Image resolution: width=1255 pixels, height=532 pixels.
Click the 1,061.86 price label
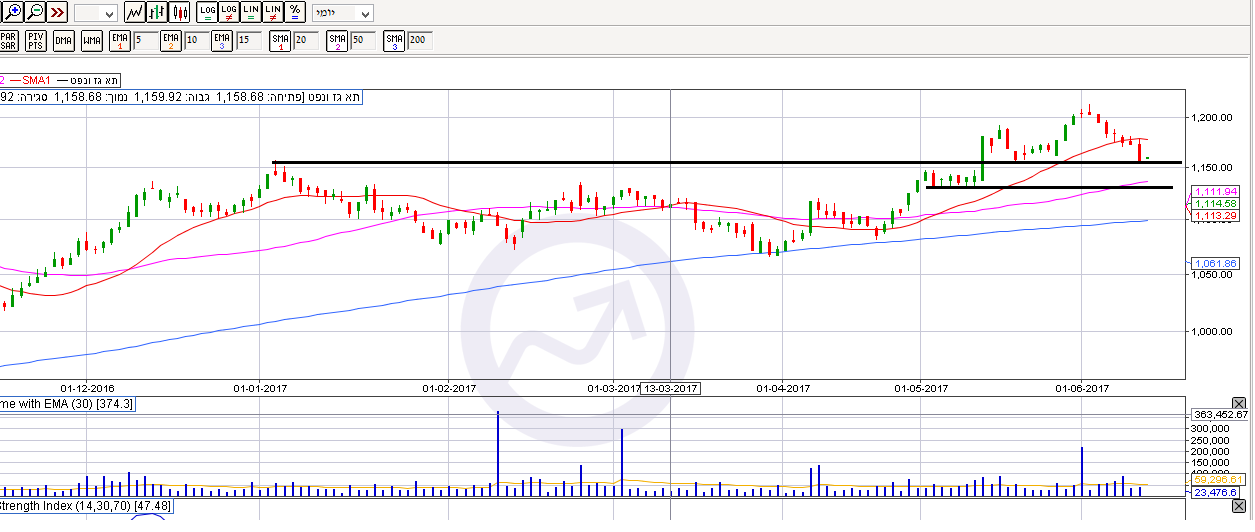(x=1217, y=264)
